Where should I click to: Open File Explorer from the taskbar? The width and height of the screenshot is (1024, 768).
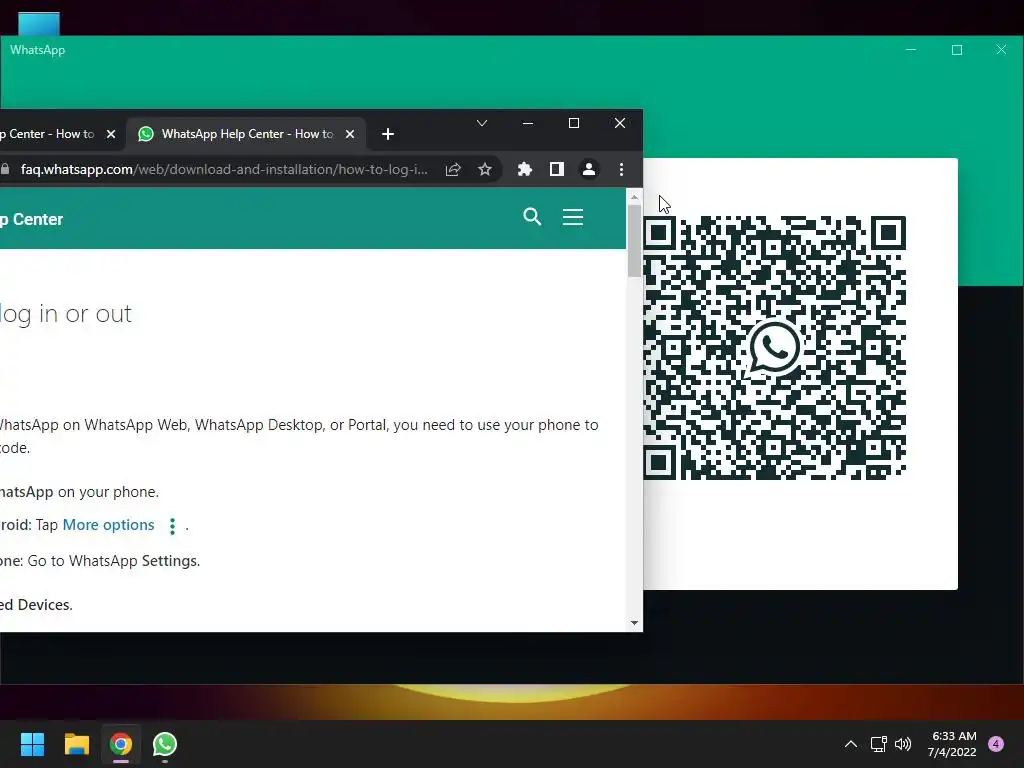(x=76, y=744)
